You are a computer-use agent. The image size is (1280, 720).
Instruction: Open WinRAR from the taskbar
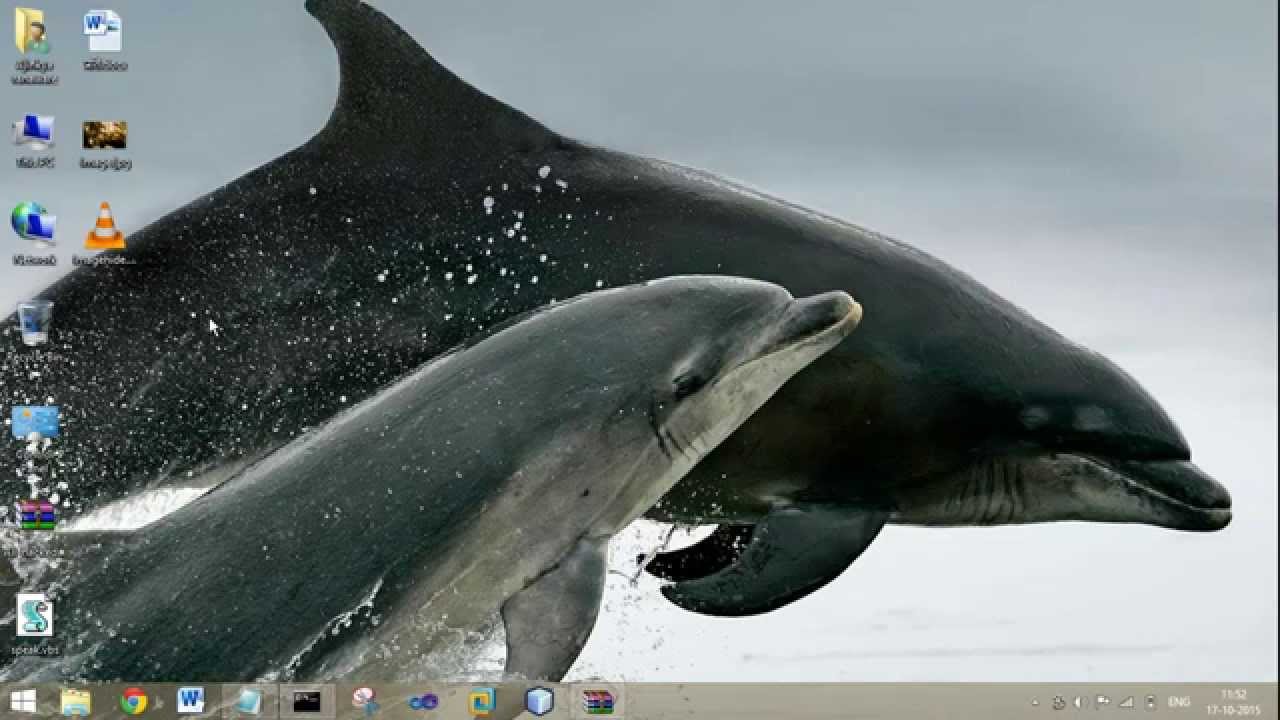(x=597, y=701)
